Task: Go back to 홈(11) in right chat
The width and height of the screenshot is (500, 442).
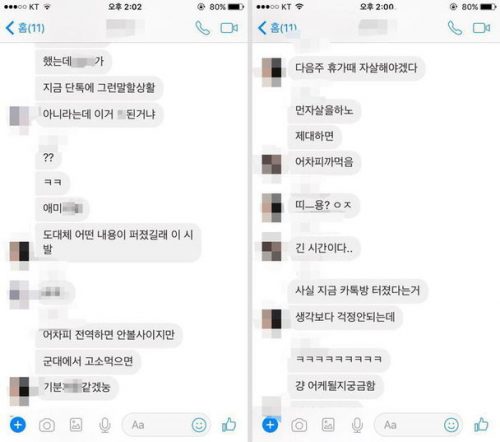Action: (277, 28)
